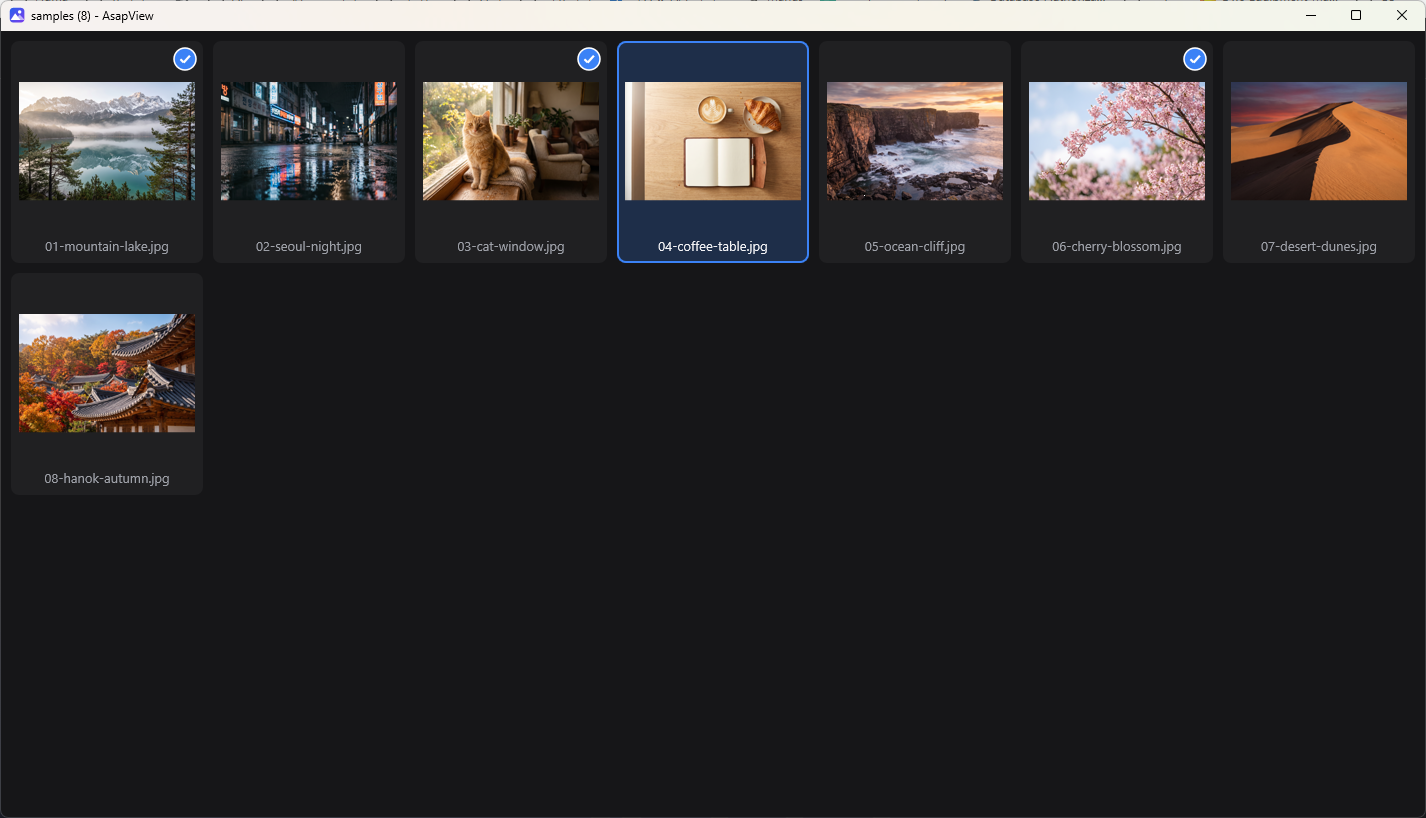Click the 01-mountain-lake.jpg file name
The width and height of the screenshot is (1426, 818).
[107, 247]
